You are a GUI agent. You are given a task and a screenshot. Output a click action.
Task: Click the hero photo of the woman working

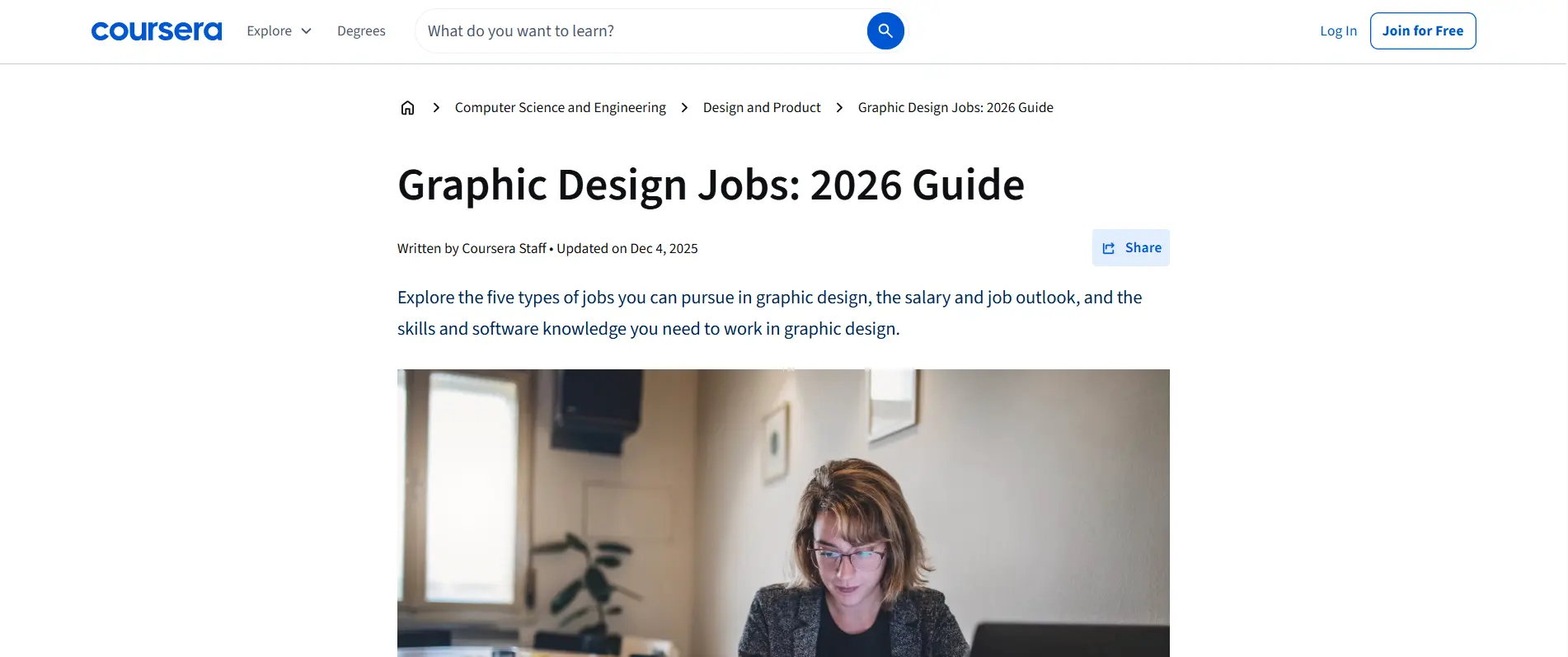pyautogui.click(x=783, y=513)
